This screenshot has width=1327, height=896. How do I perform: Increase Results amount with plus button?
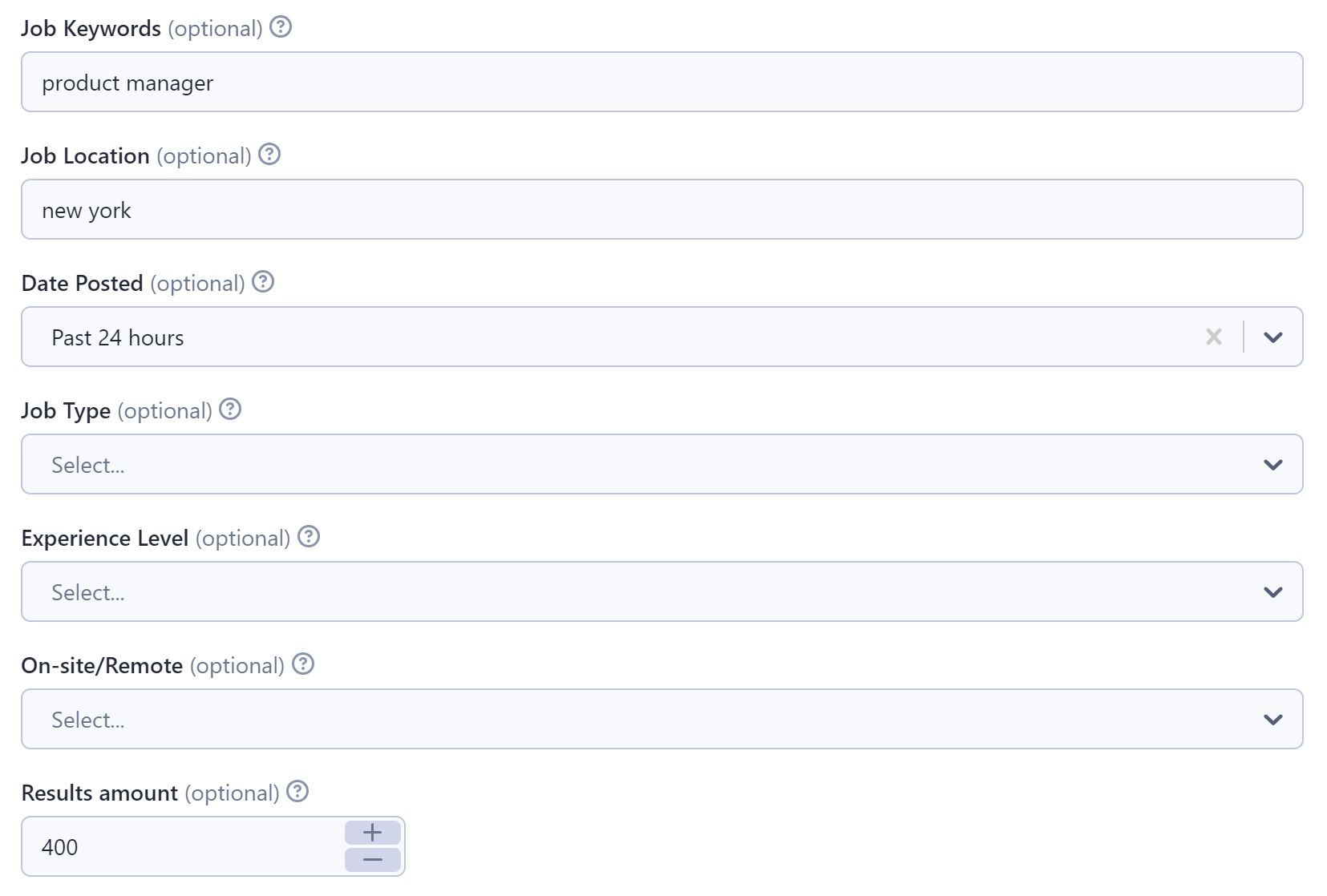(x=373, y=833)
